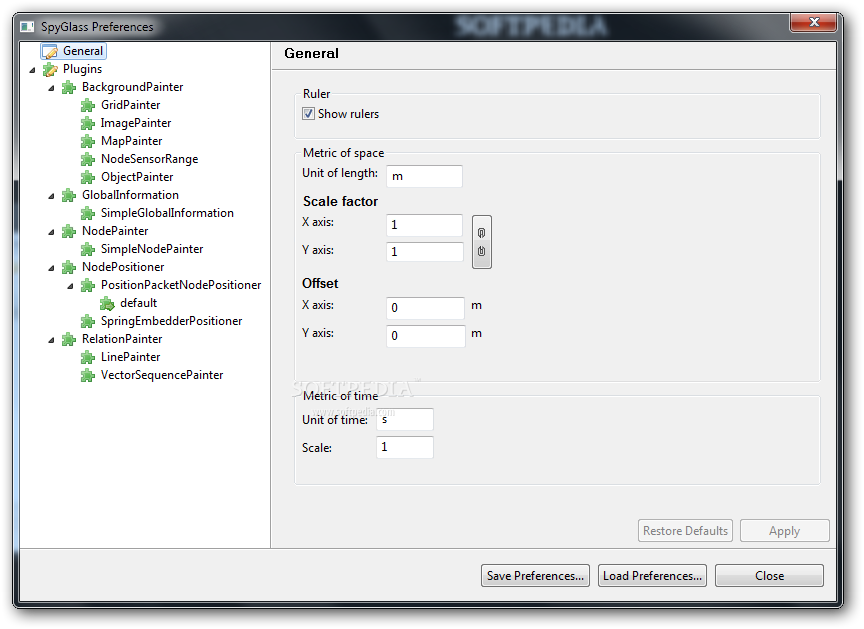Click the NodePositioner plugin icon
Image resolution: width=864 pixels, height=629 pixels.
69,268
